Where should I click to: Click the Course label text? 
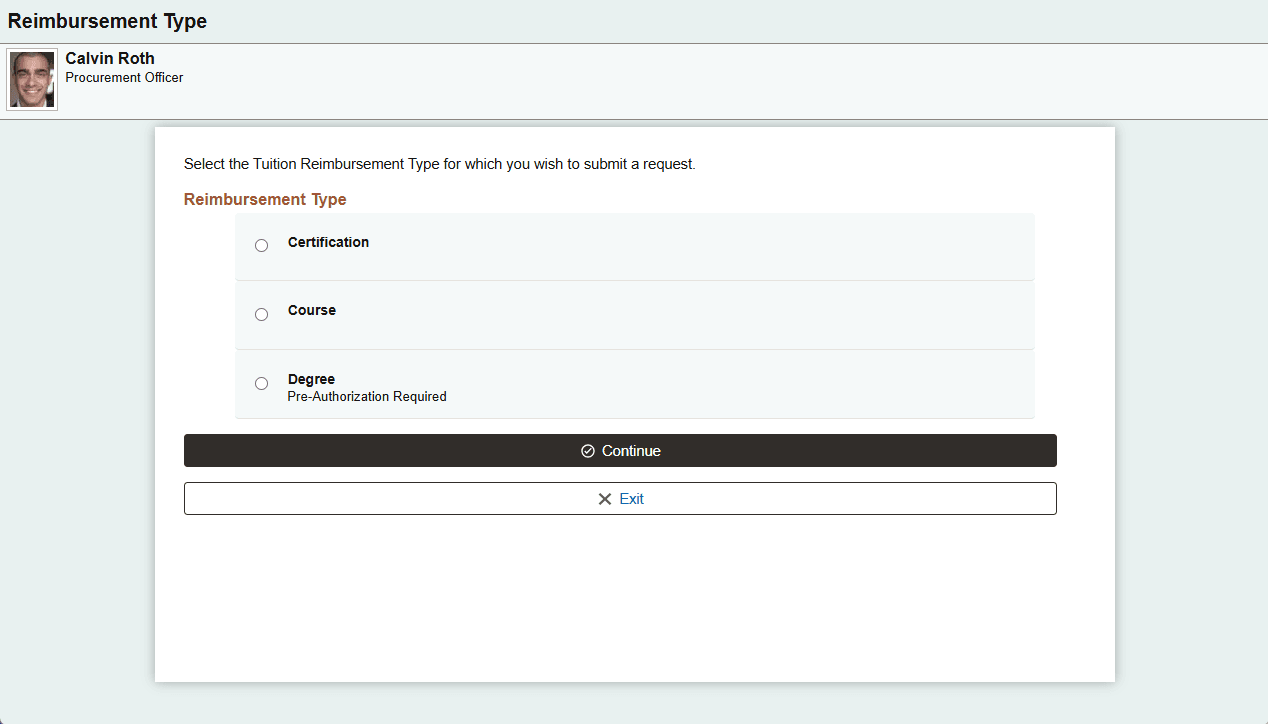(x=311, y=310)
